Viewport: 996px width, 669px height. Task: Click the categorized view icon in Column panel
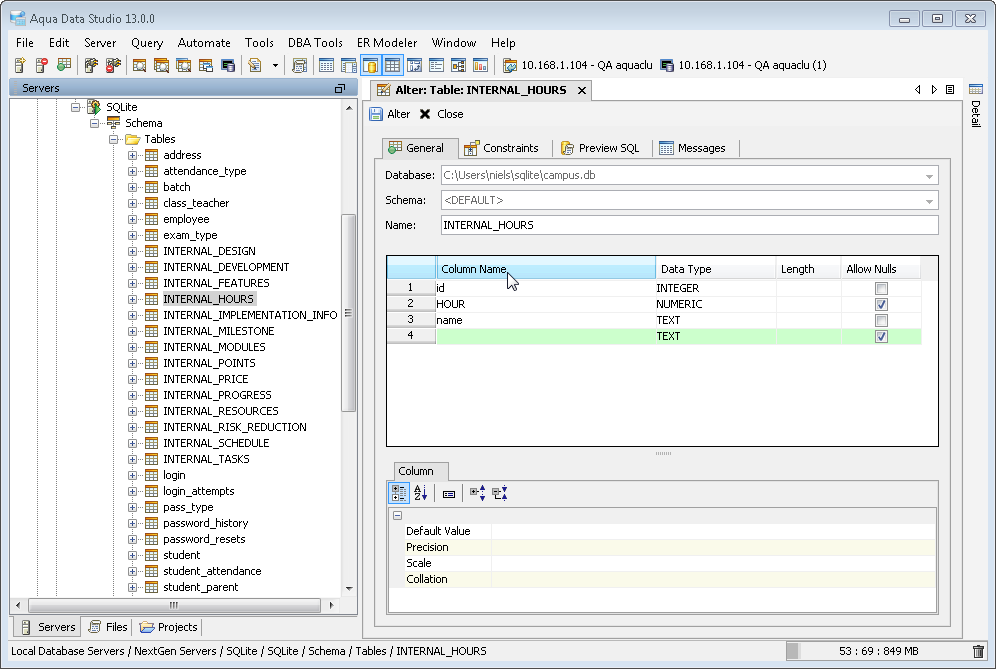[398, 493]
